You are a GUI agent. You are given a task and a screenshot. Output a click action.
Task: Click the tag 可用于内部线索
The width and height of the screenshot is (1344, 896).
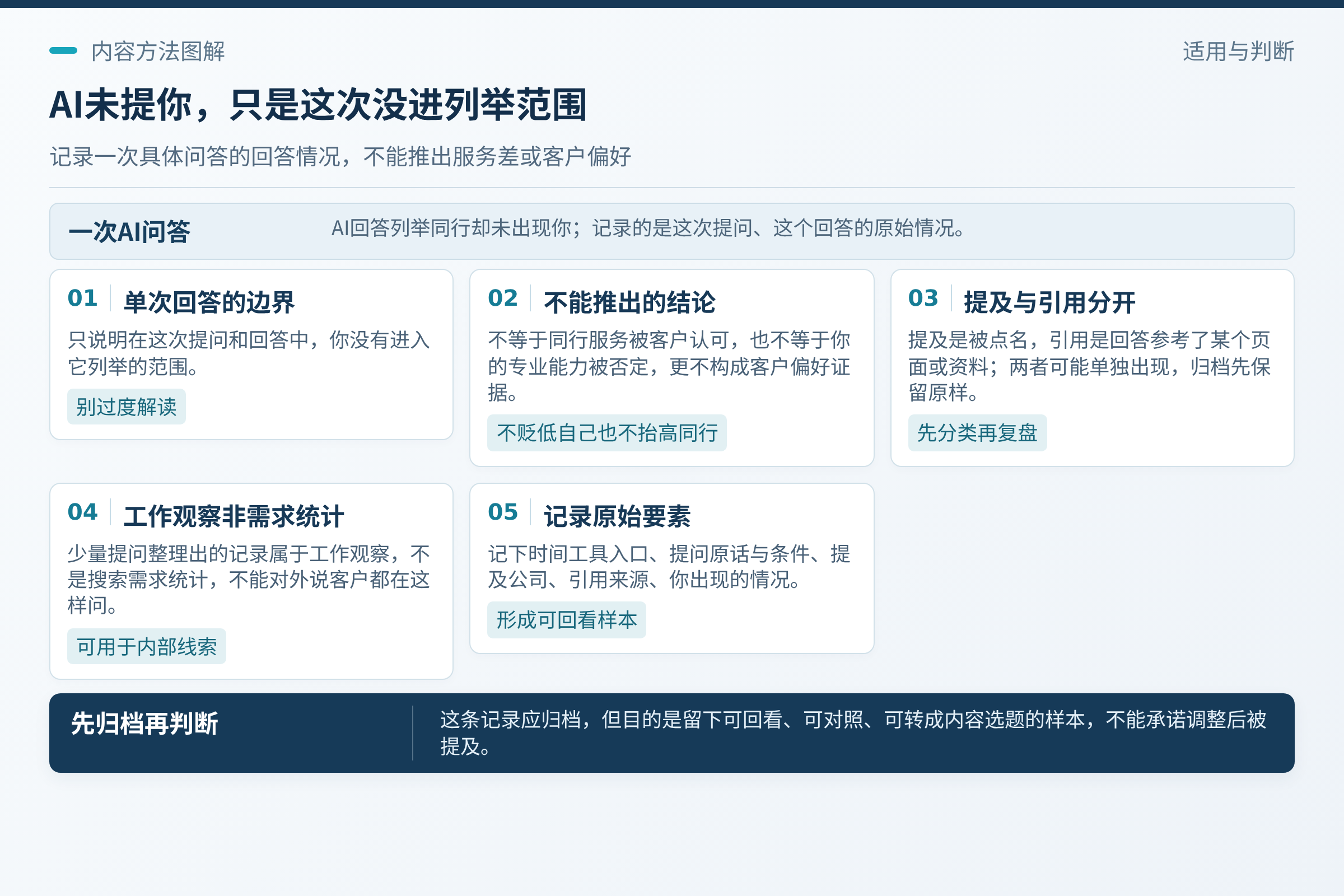147,647
